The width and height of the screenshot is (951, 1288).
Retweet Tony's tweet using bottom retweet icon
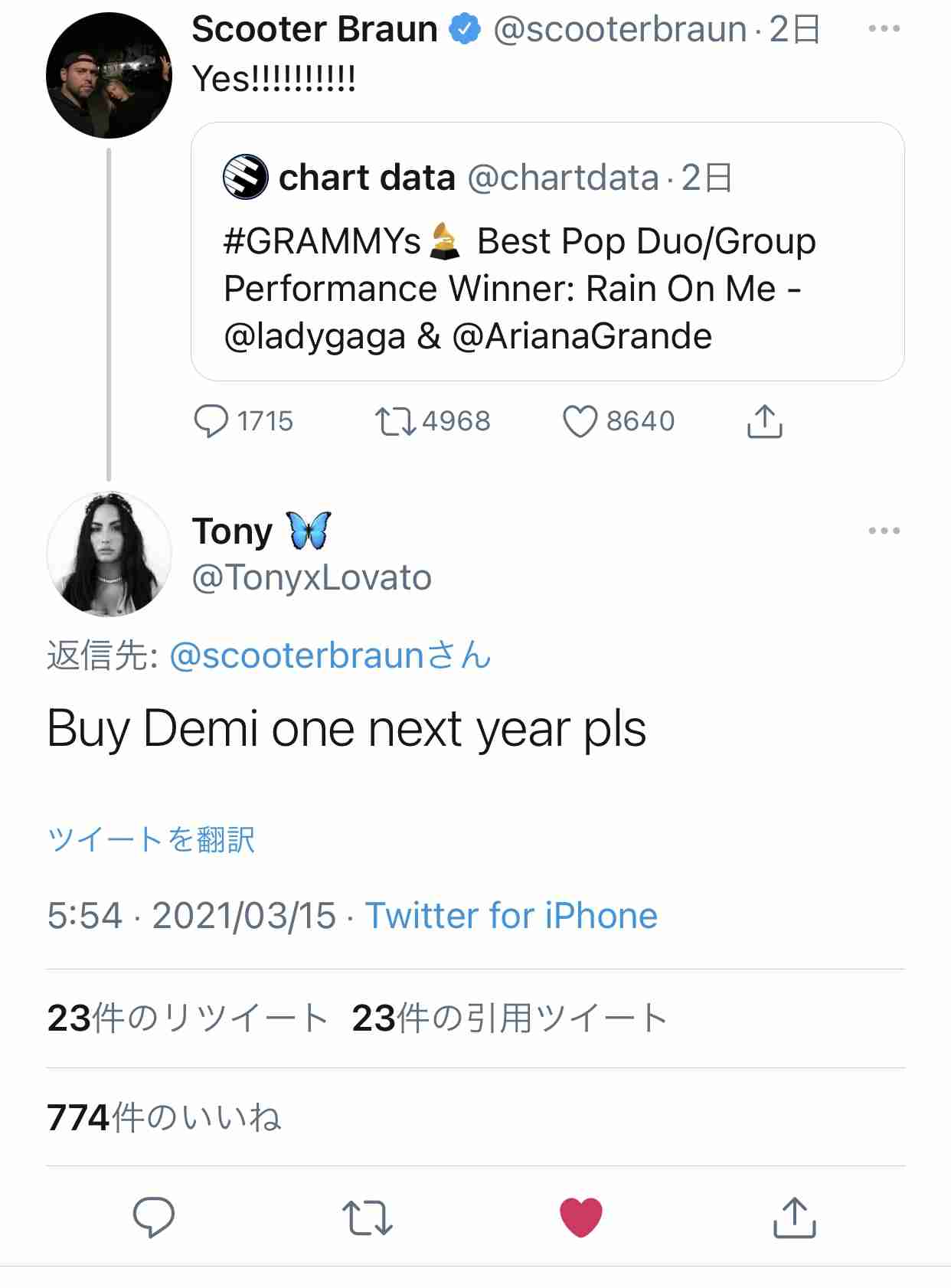(x=367, y=1218)
